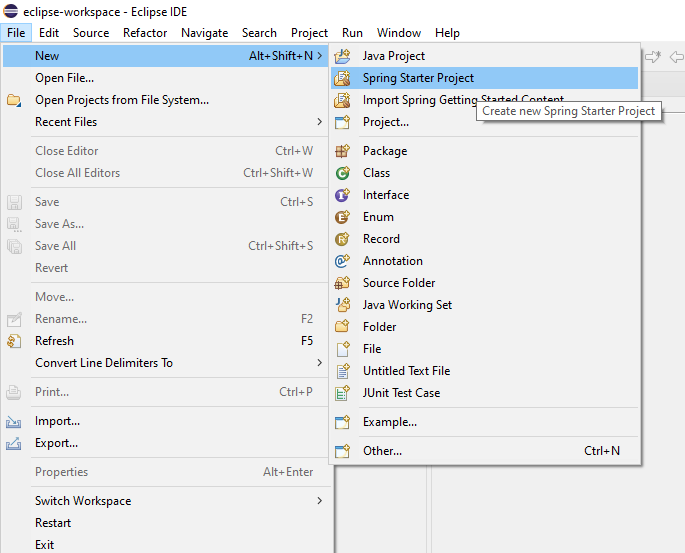The width and height of the screenshot is (685, 553).
Task: Click the Import icon in File menu
Action: [14, 421]
